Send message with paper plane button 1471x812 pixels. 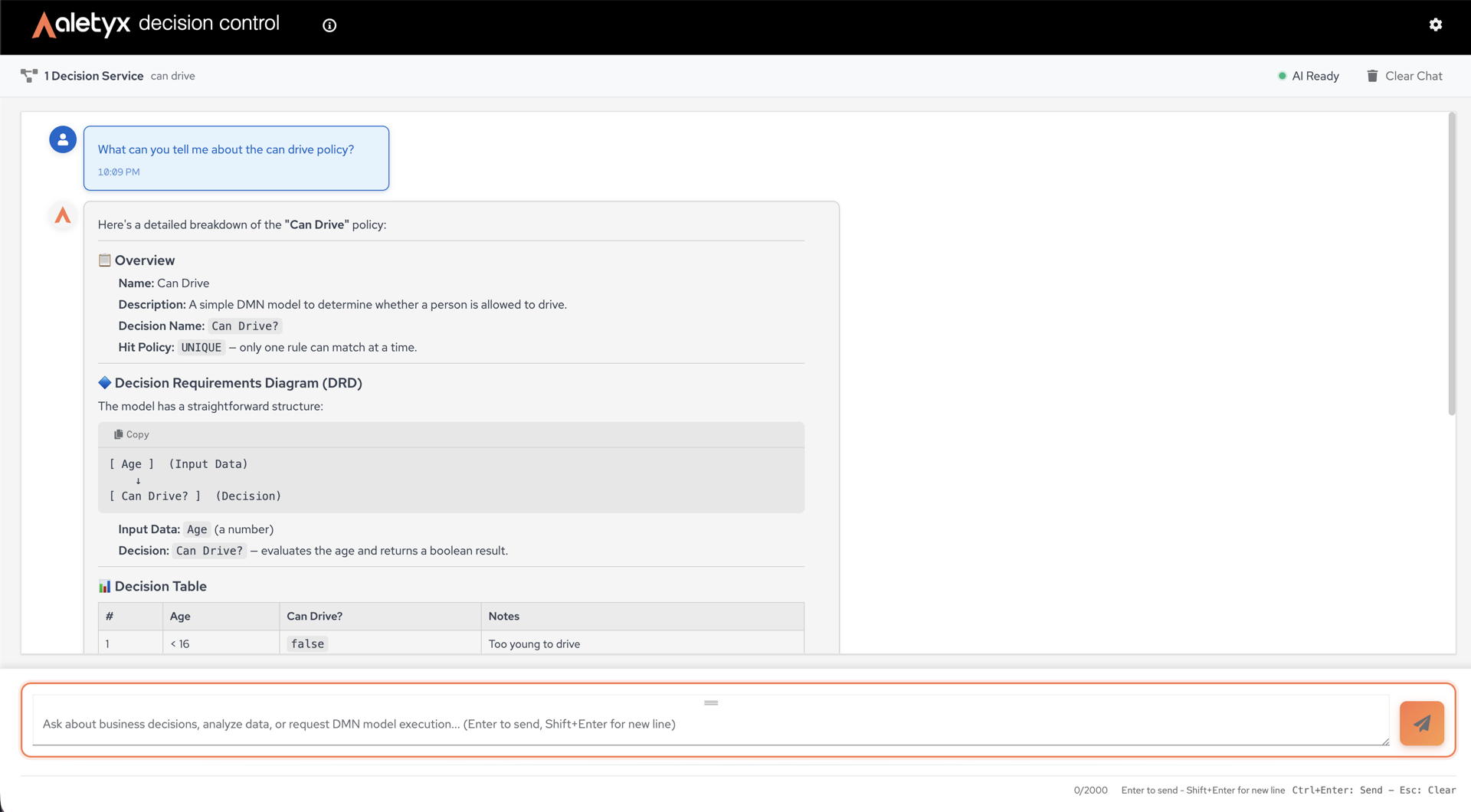[1422, 723]
